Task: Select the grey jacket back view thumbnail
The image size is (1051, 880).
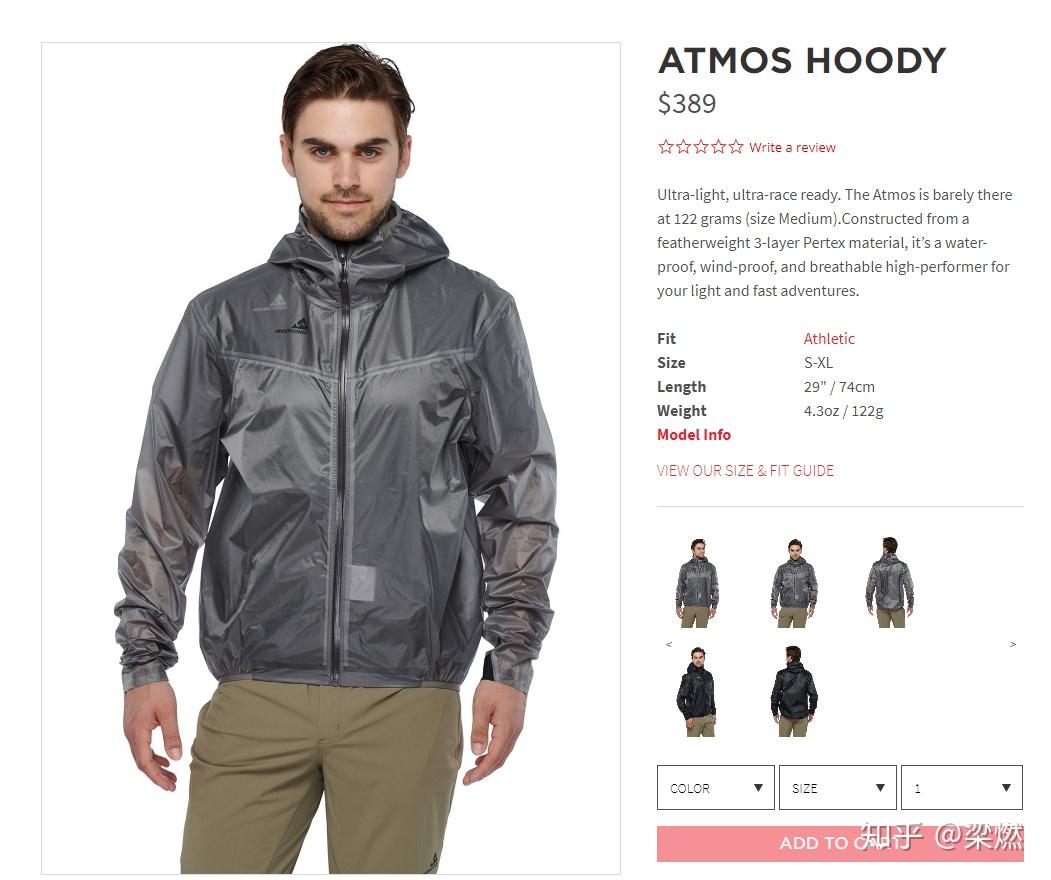Action: 889,582
